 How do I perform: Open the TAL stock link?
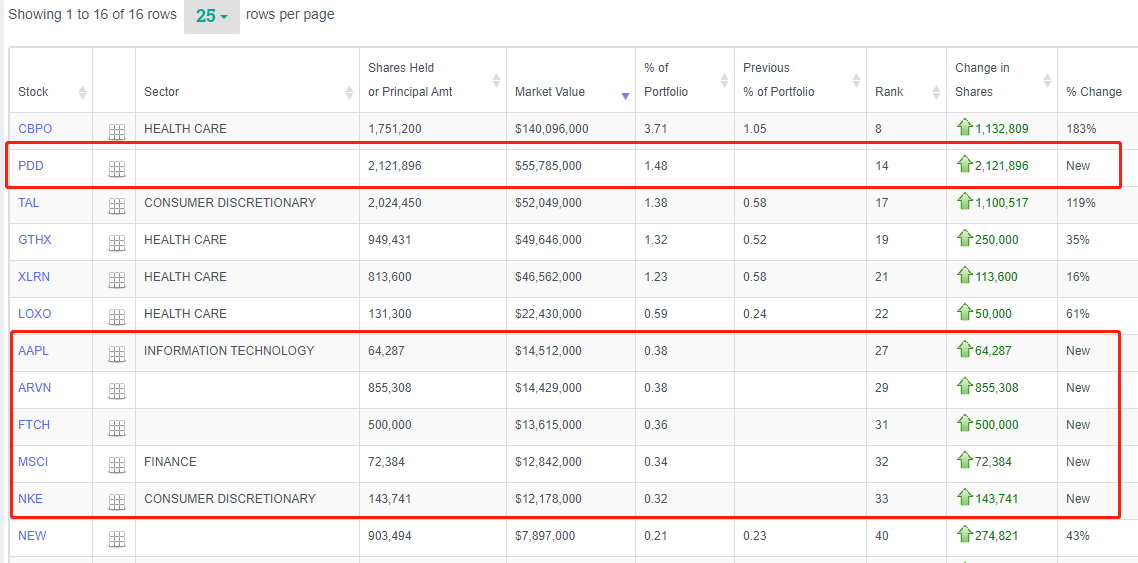[x=28, y=203]
